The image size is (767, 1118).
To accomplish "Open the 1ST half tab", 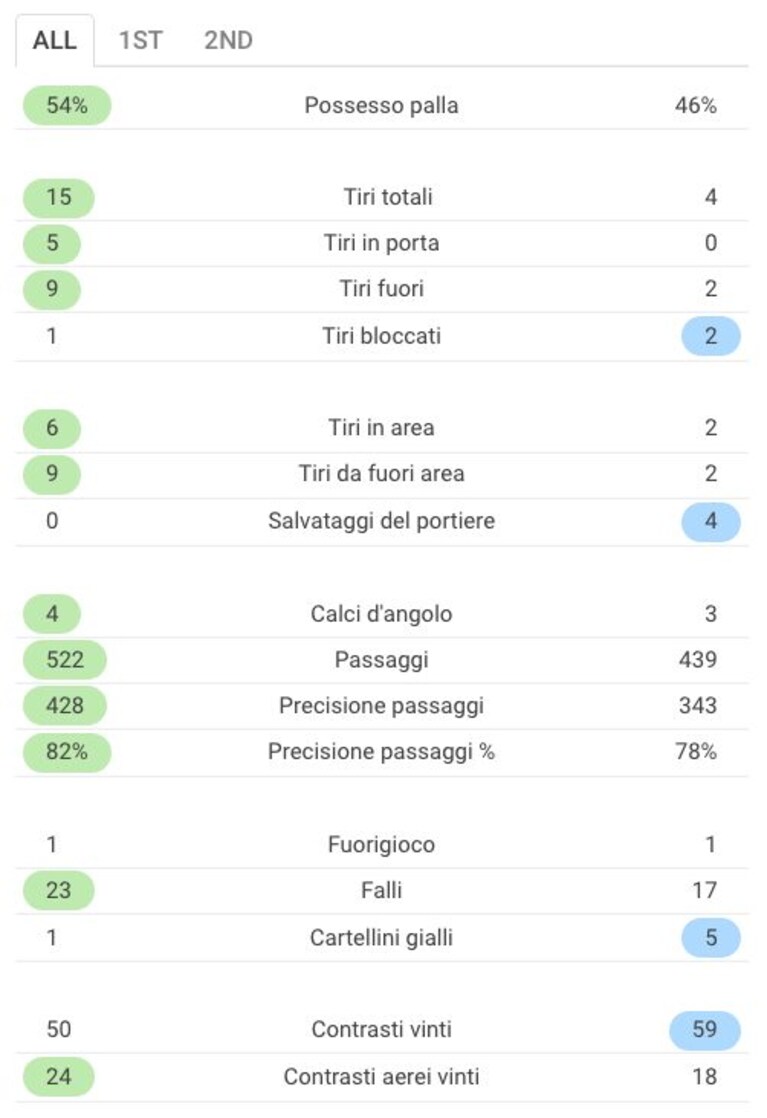I will [140, 40].
